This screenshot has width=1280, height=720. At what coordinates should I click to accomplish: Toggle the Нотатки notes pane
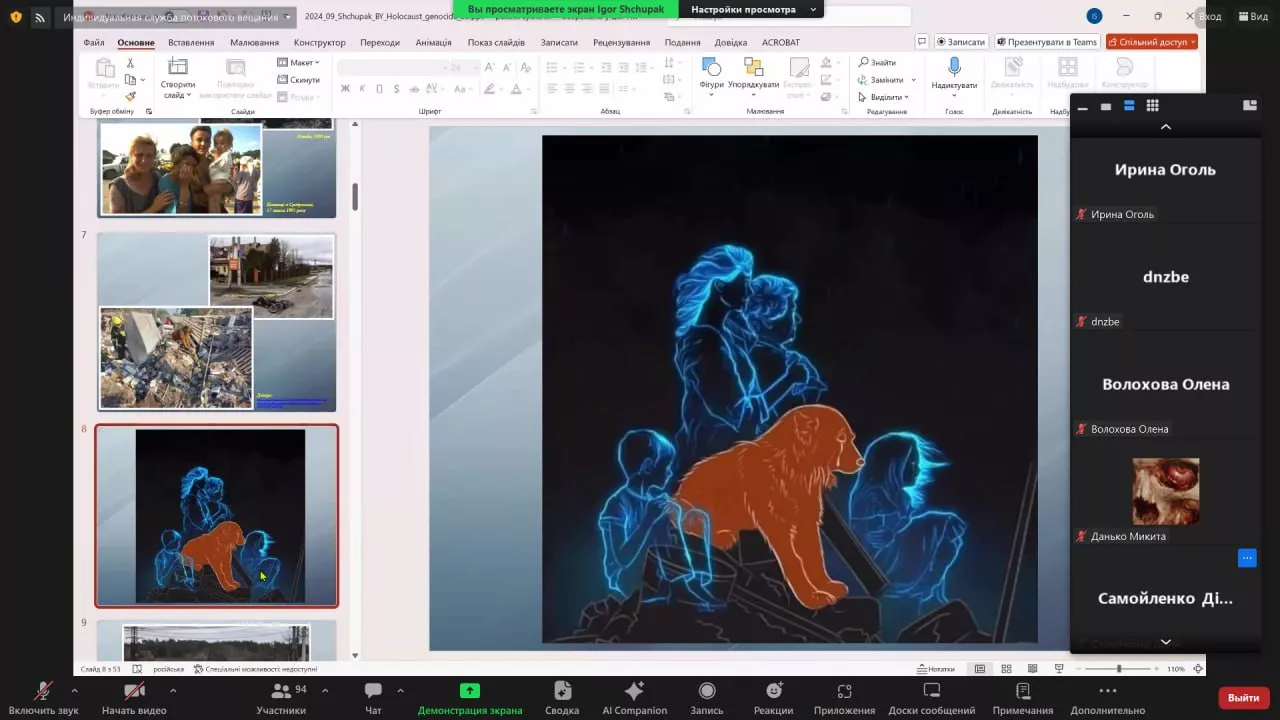click(935, 669)
